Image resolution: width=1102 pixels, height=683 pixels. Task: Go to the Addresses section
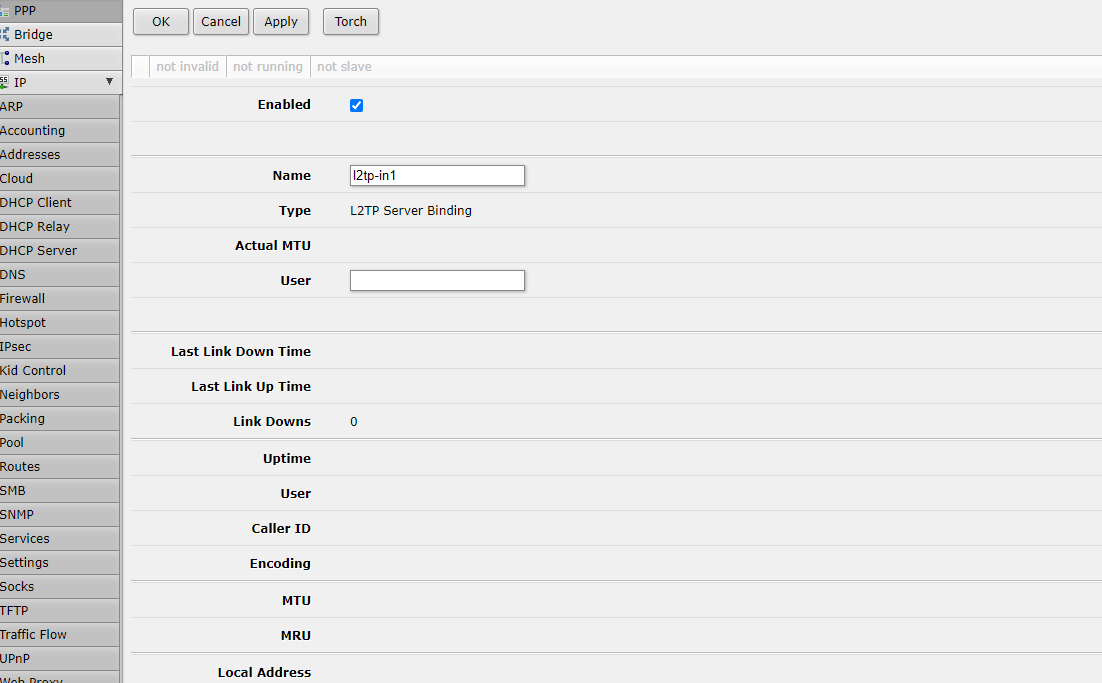tap(30, 154)
